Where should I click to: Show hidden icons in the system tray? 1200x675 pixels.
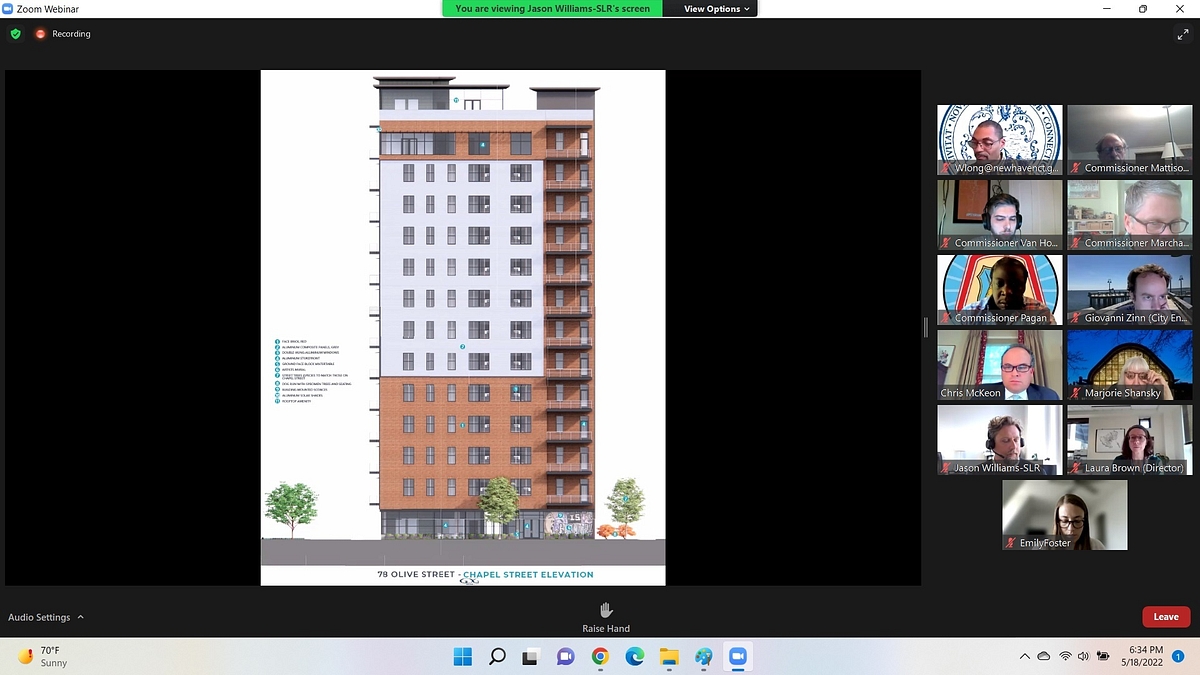click(1024, 656)
